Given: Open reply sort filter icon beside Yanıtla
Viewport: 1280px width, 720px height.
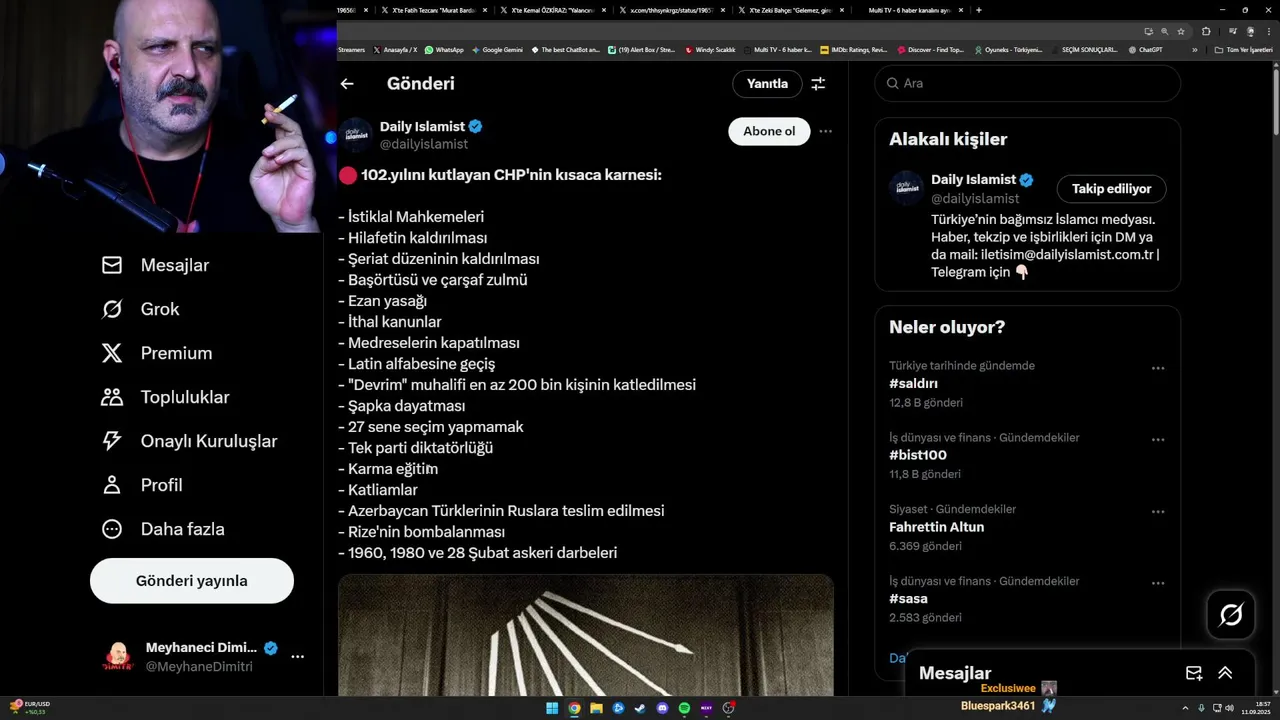Looking at the screenshot, I should [x=818, y=84].
